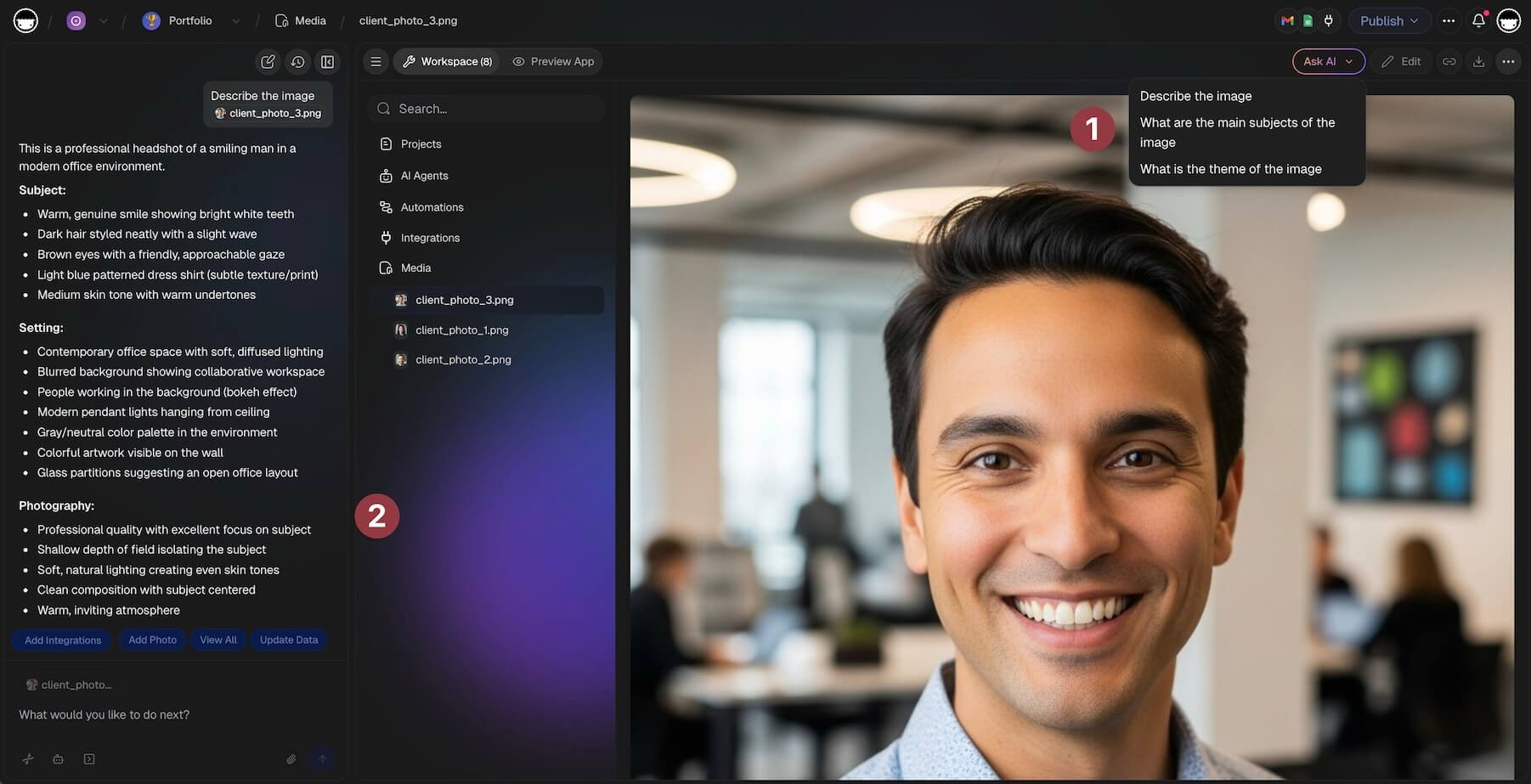Click the hamburger menu icon

pos(376,61)
